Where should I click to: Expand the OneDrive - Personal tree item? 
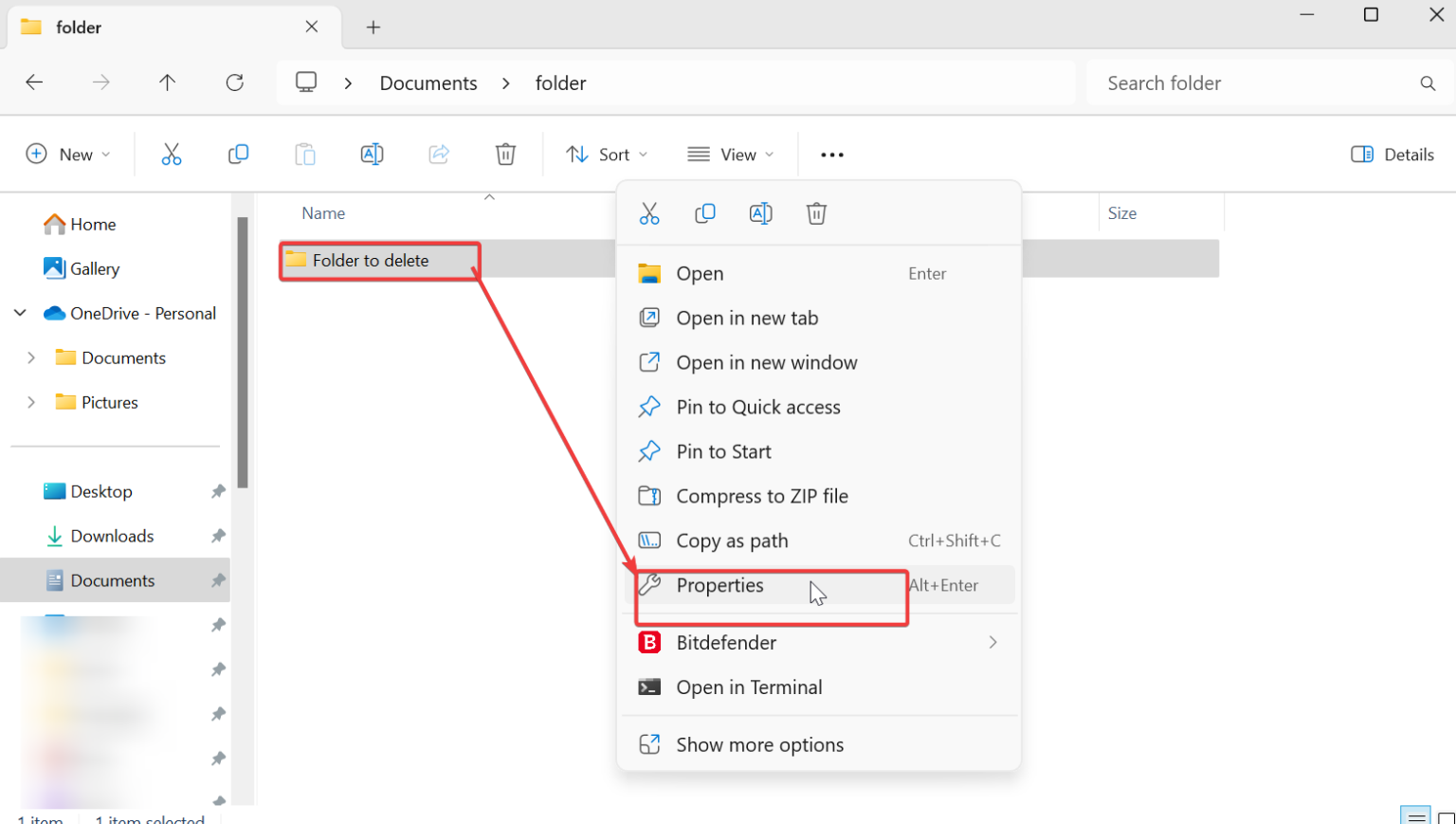click(19, 313)
